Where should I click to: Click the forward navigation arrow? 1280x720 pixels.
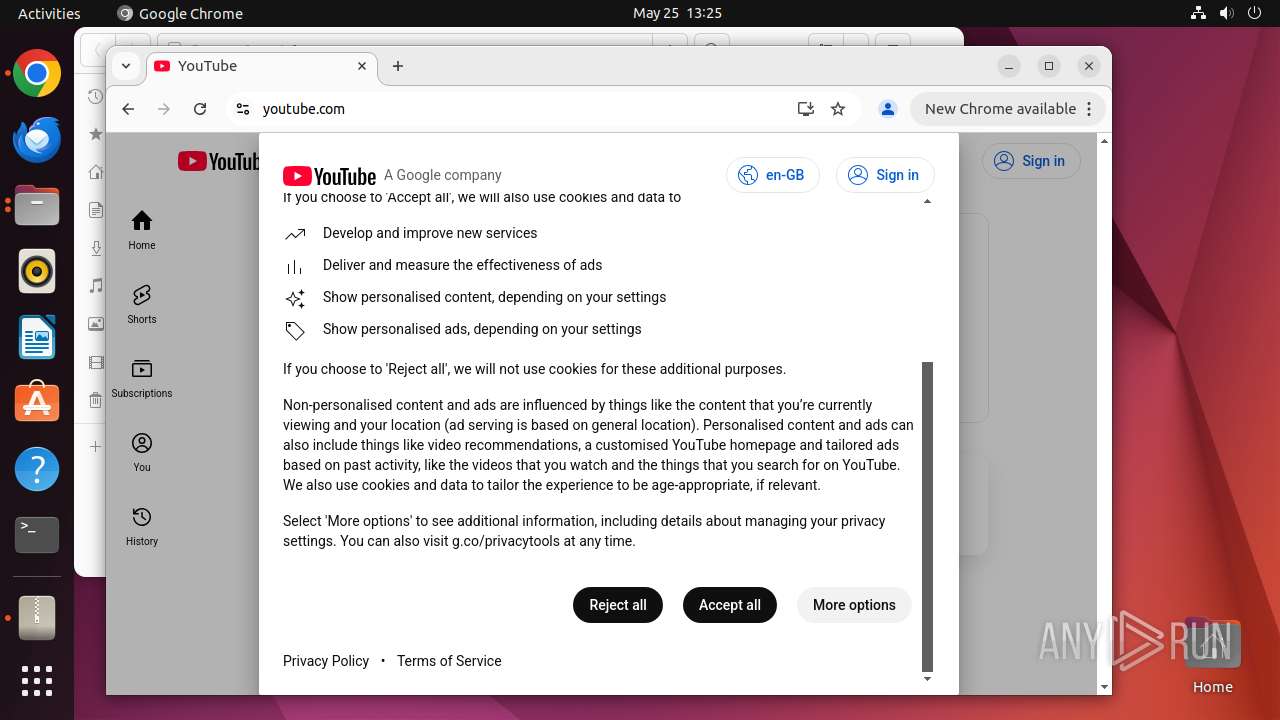point(164,109)
